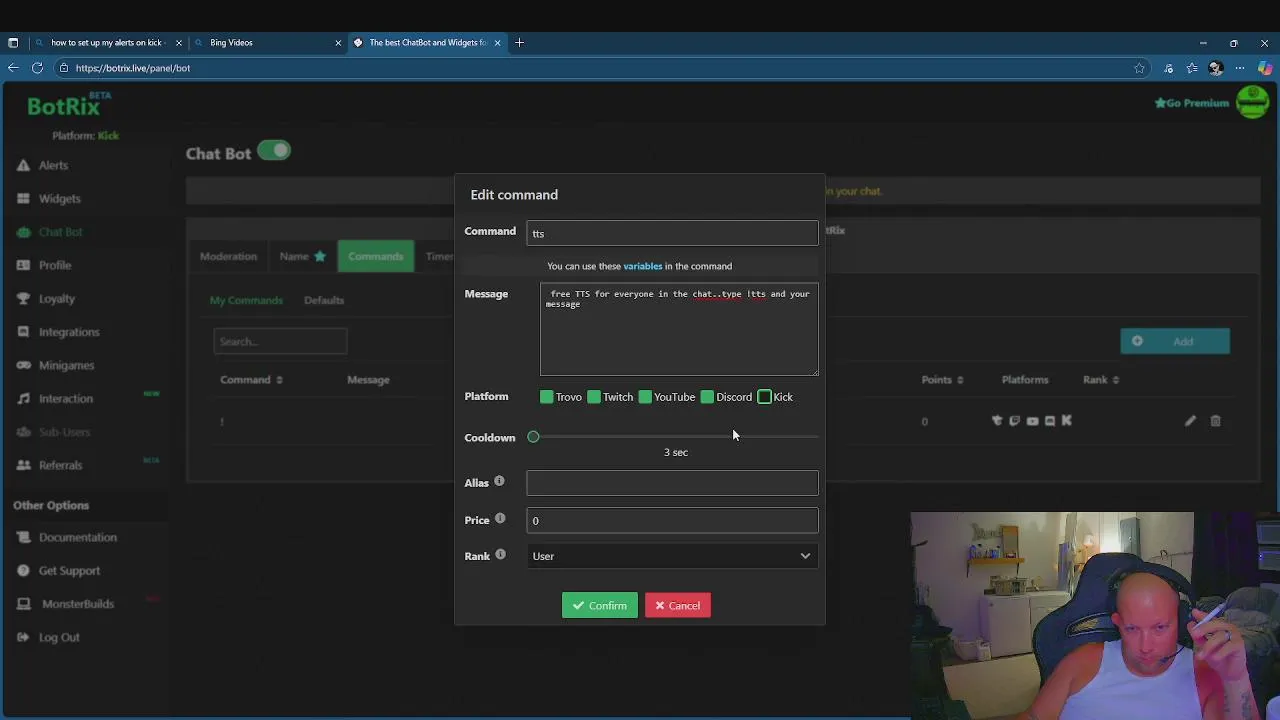This screenshot has width=1280, height=720.
Task: Toggle the YouTube platform checkbox
Action: [x=645, y=397]
